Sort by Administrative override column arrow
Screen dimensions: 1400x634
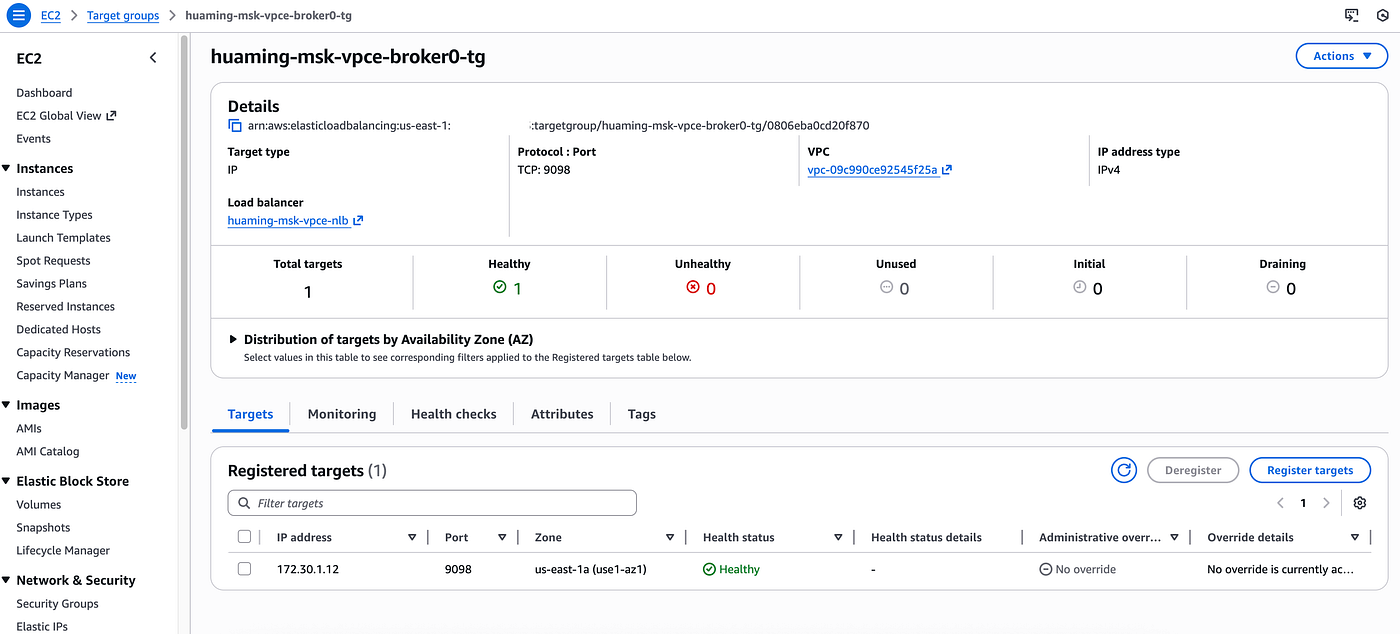(1174, 538)
